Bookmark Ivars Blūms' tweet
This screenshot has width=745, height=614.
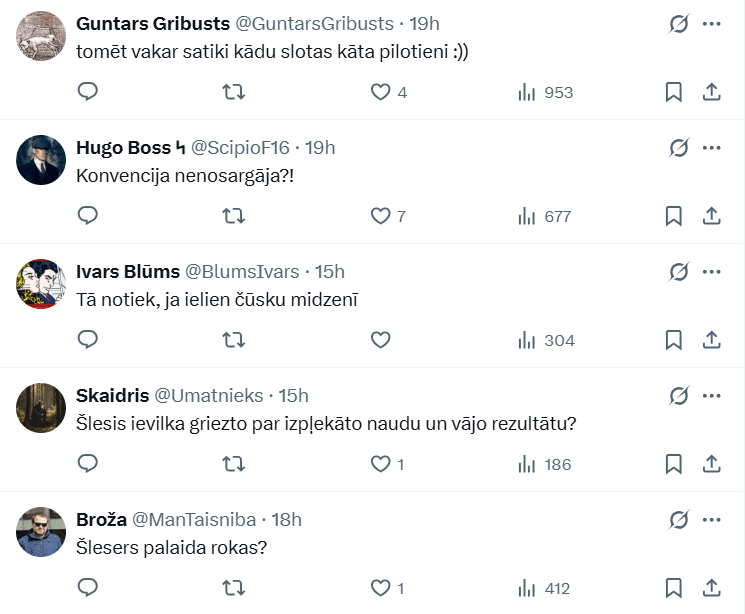coord(674,340)
